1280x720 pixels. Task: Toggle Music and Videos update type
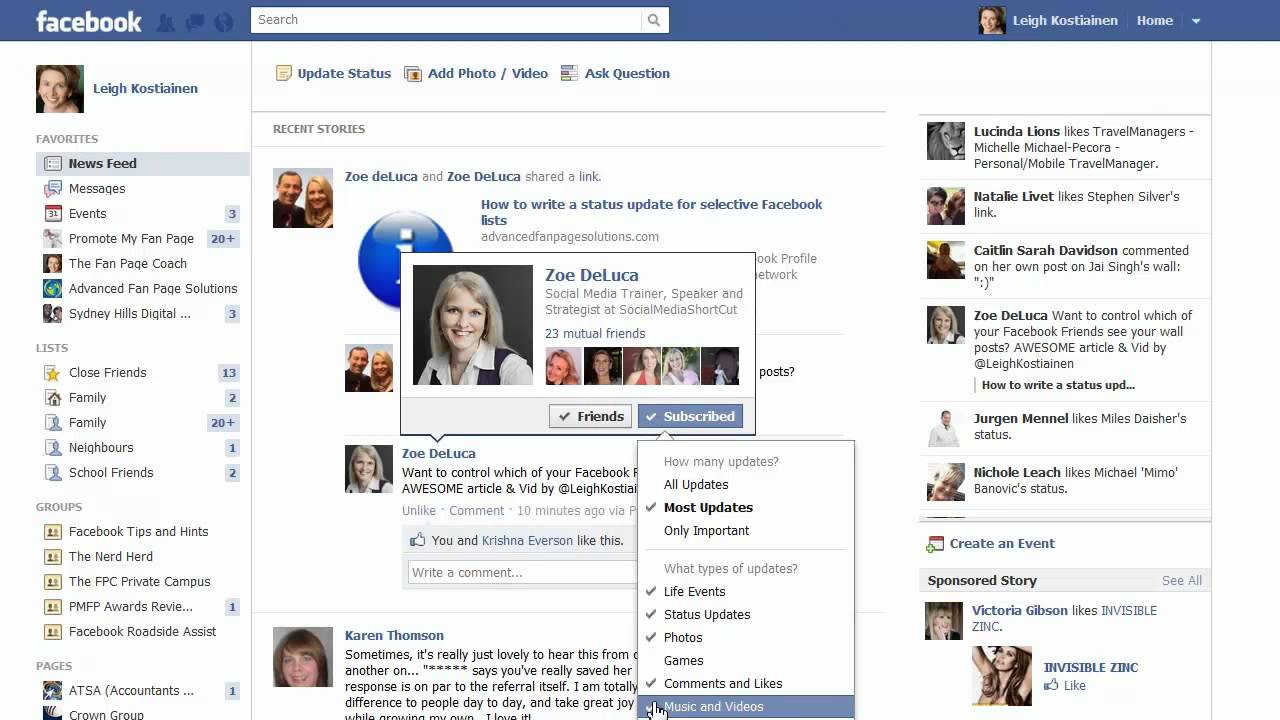(x=746, y=706)
